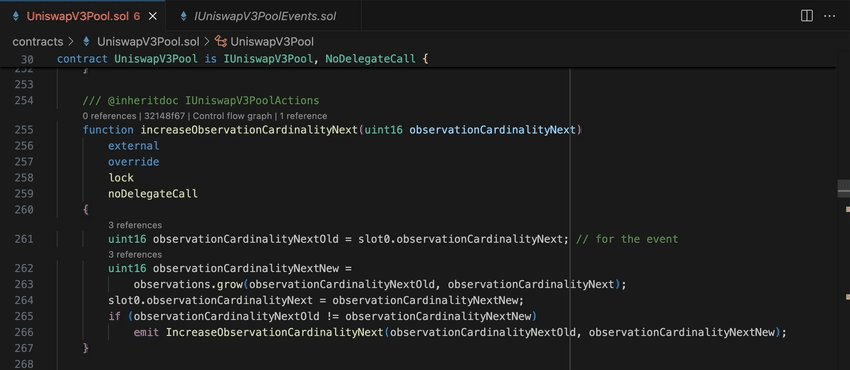Viewport: 850px width, 370px height.
Task: Click 'noDelegateCall' on line 259
Action: tap(153, 193)
